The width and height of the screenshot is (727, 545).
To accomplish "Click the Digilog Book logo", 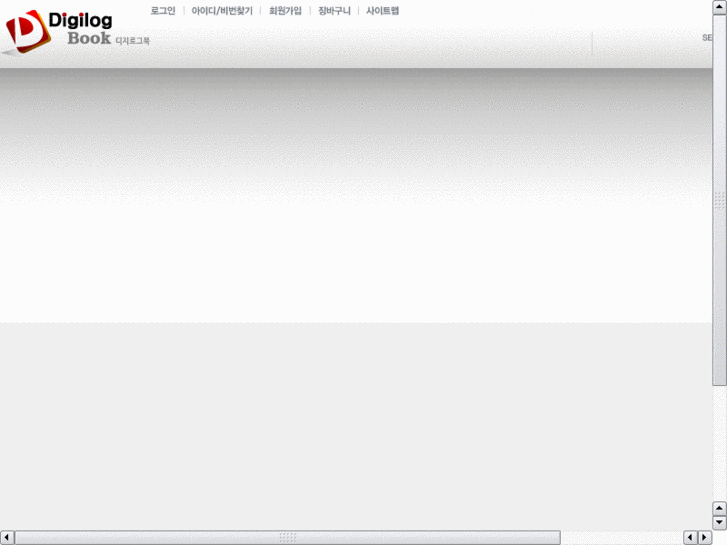I will click(77, 32).
